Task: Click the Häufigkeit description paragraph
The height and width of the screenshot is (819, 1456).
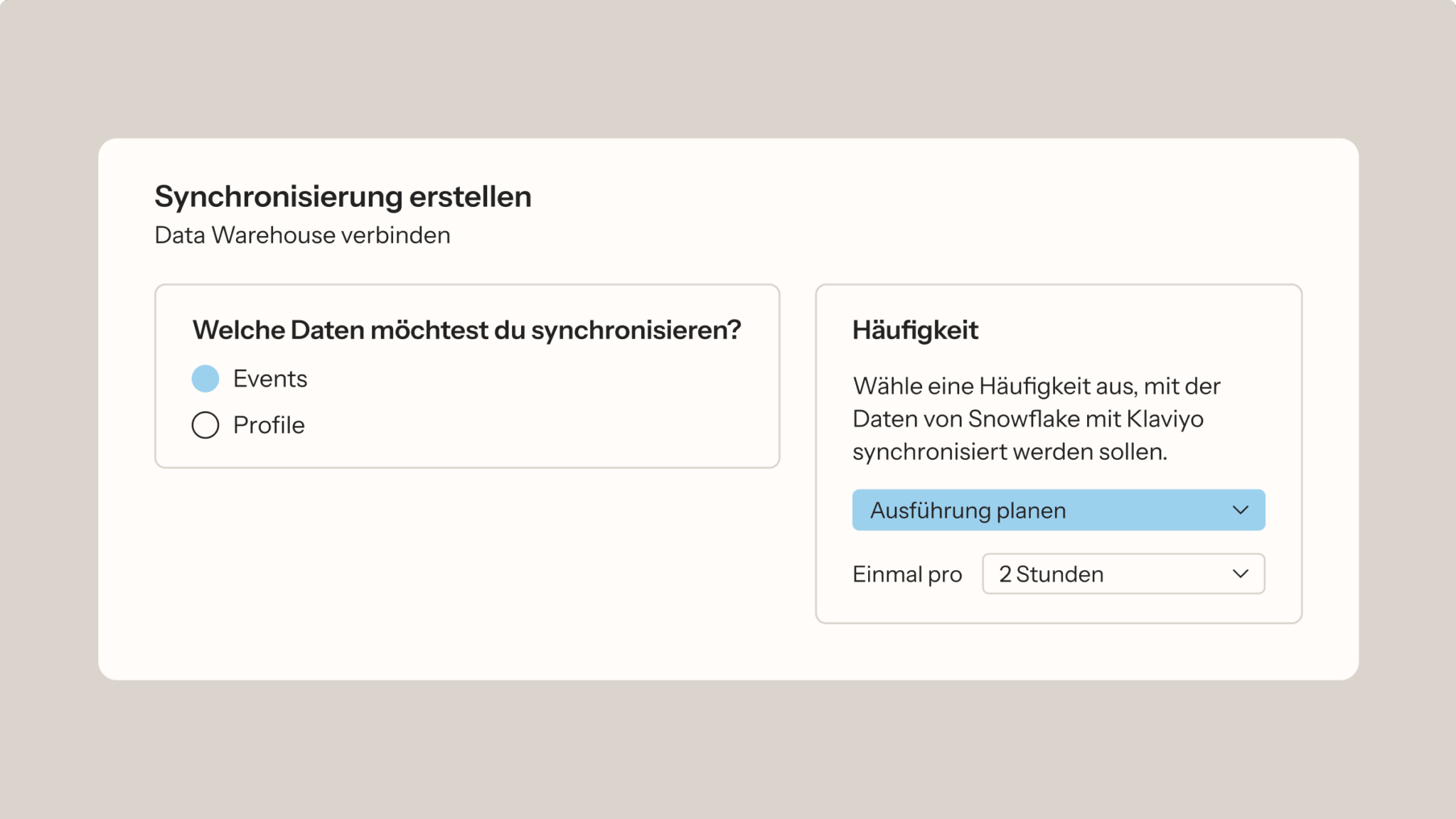Action: (x=1036, y=419)
